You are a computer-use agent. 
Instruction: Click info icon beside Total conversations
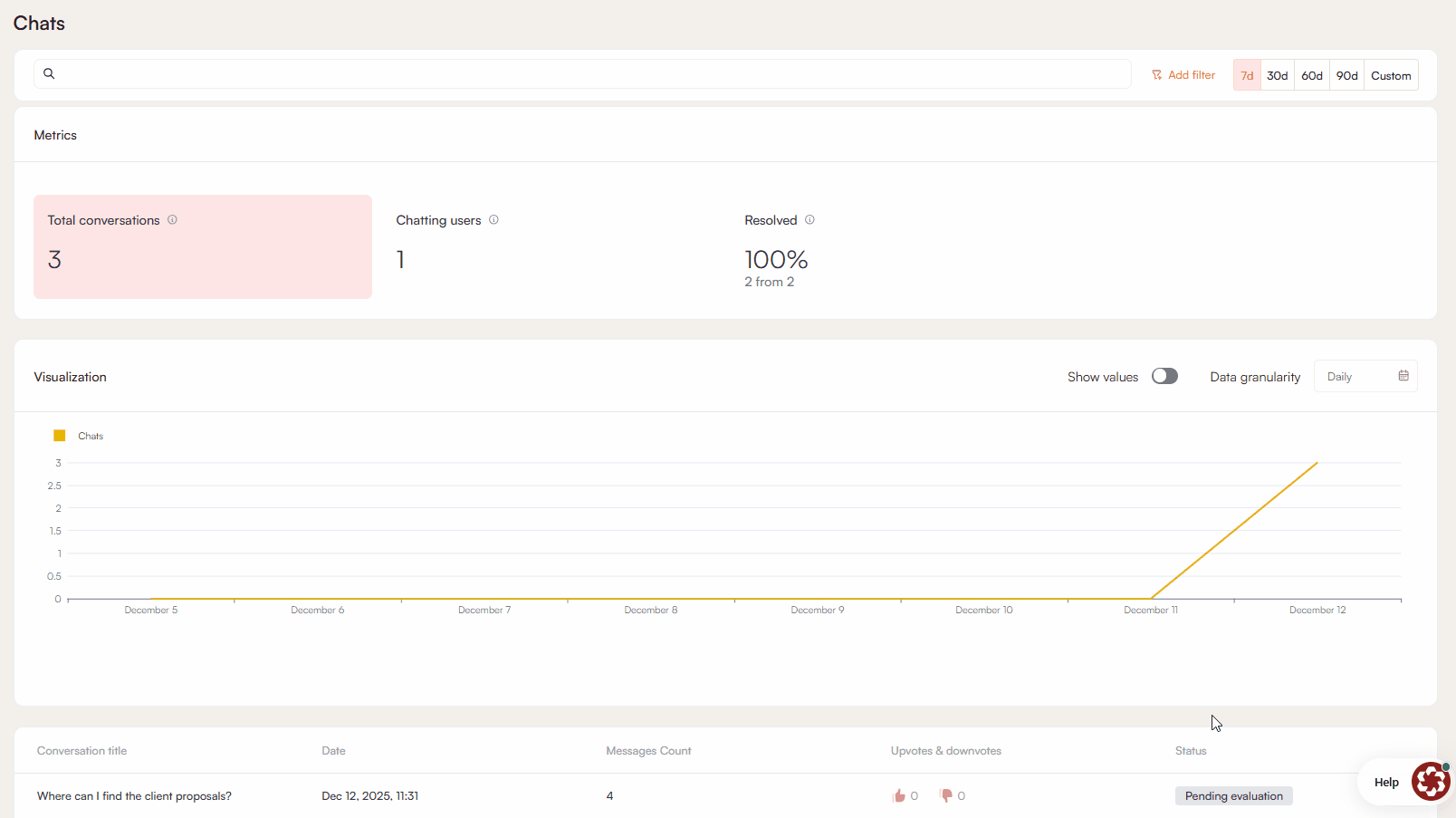[x=172, y=219]
